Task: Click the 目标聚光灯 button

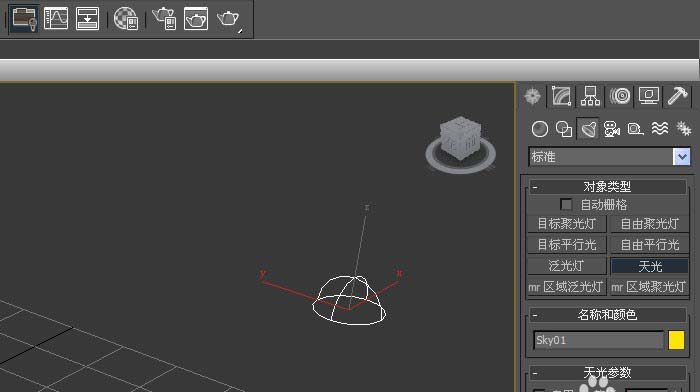Action: pyautogui.click(x=567, y=224)
